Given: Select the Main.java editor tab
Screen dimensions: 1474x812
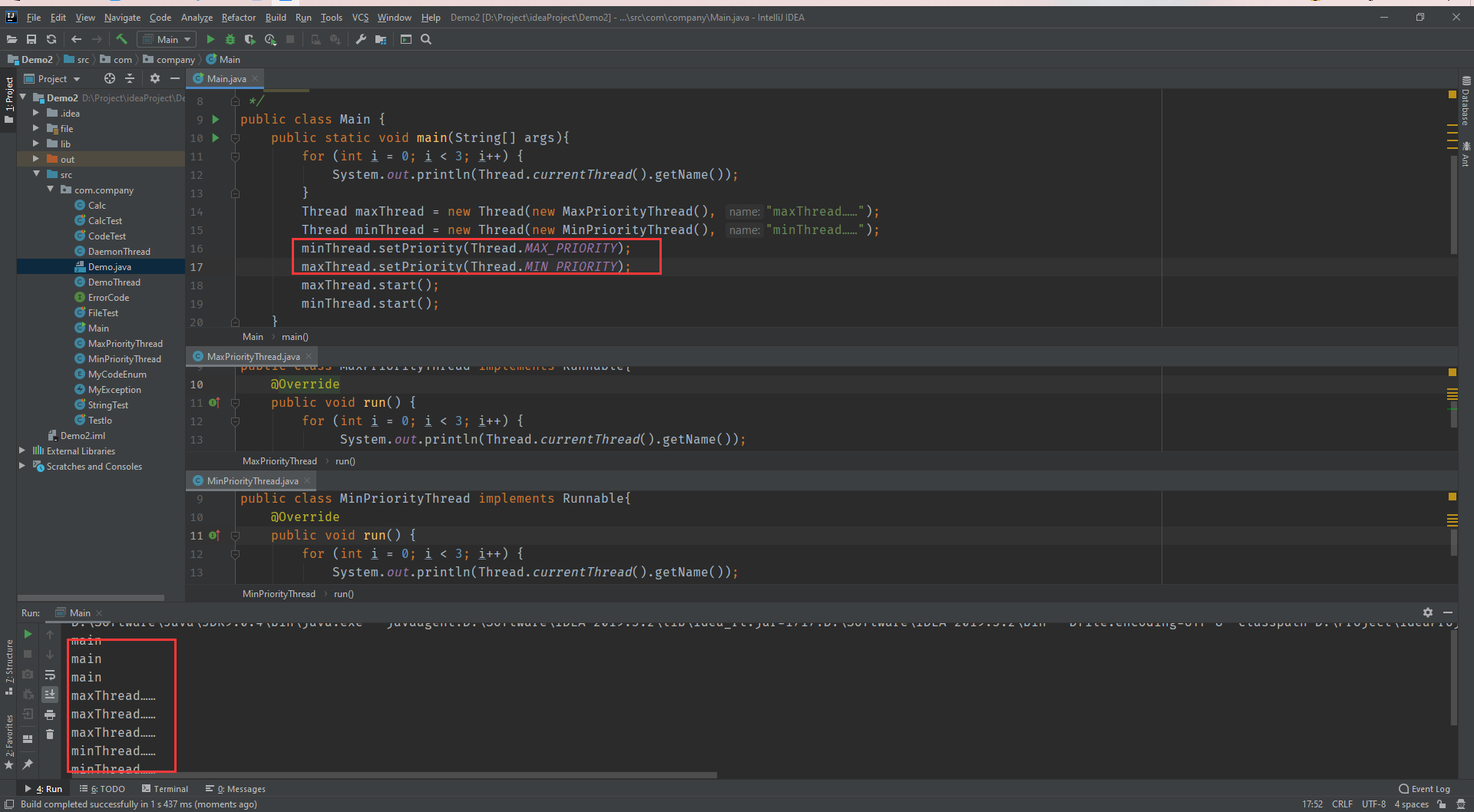Looking at the screenshot, I should [226, 78].
